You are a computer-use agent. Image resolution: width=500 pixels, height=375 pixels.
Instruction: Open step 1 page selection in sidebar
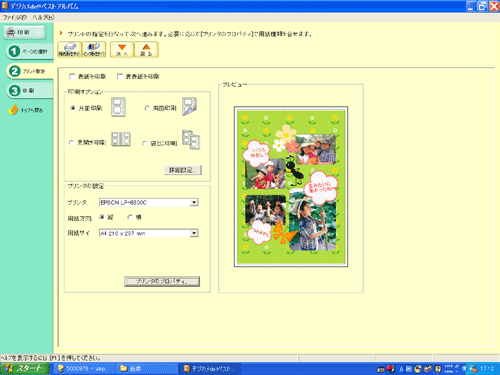pos(29,51)
